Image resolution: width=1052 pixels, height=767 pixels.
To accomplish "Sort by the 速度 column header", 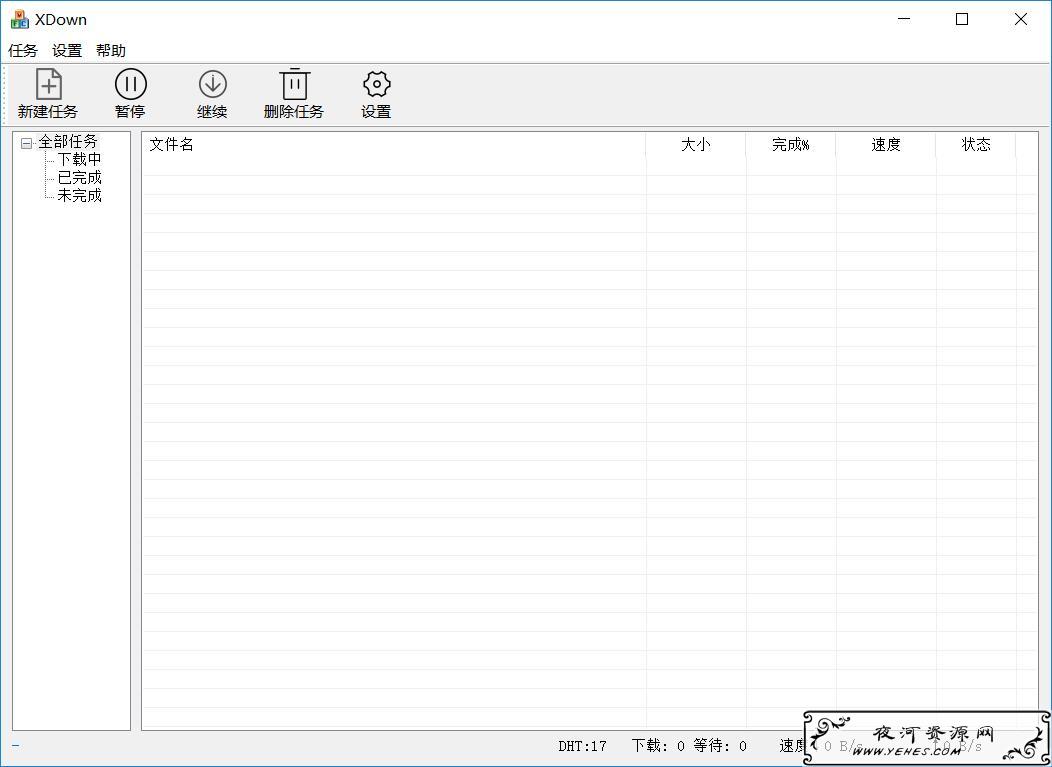I will [886, 144].
